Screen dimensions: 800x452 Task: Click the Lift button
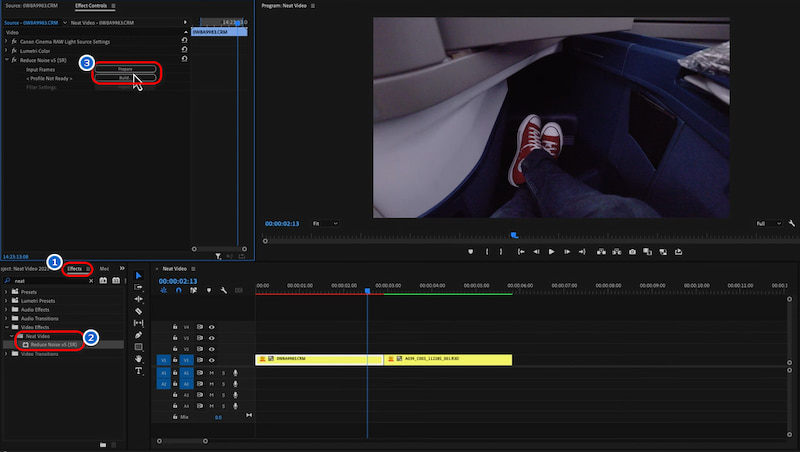coord(602,252)
